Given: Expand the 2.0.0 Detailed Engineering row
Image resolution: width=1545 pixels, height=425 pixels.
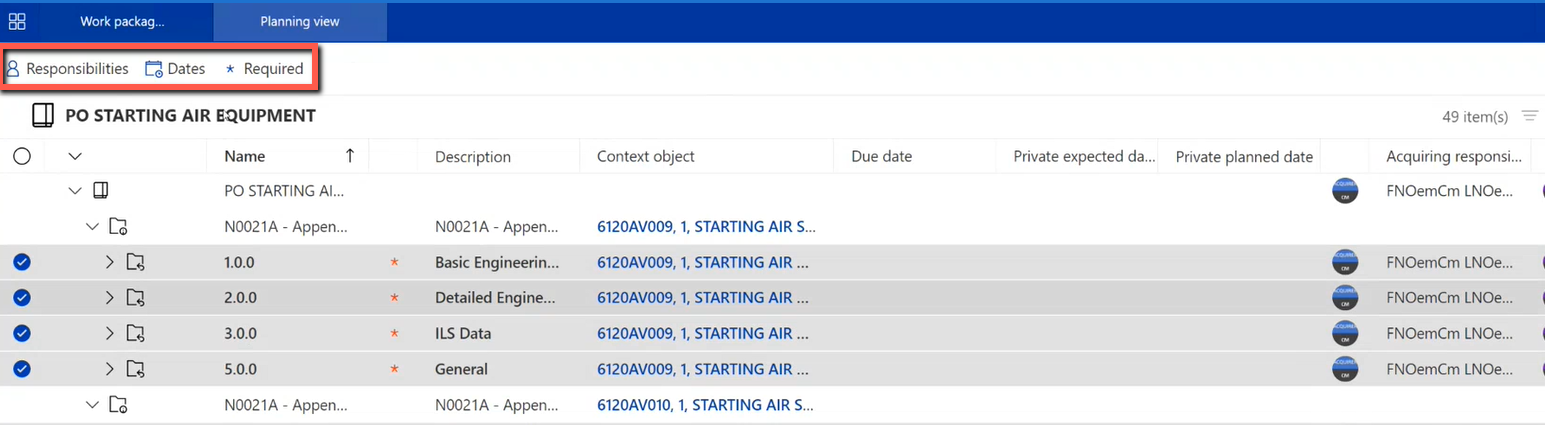Looking at the screenshot, I should [110, 298].
